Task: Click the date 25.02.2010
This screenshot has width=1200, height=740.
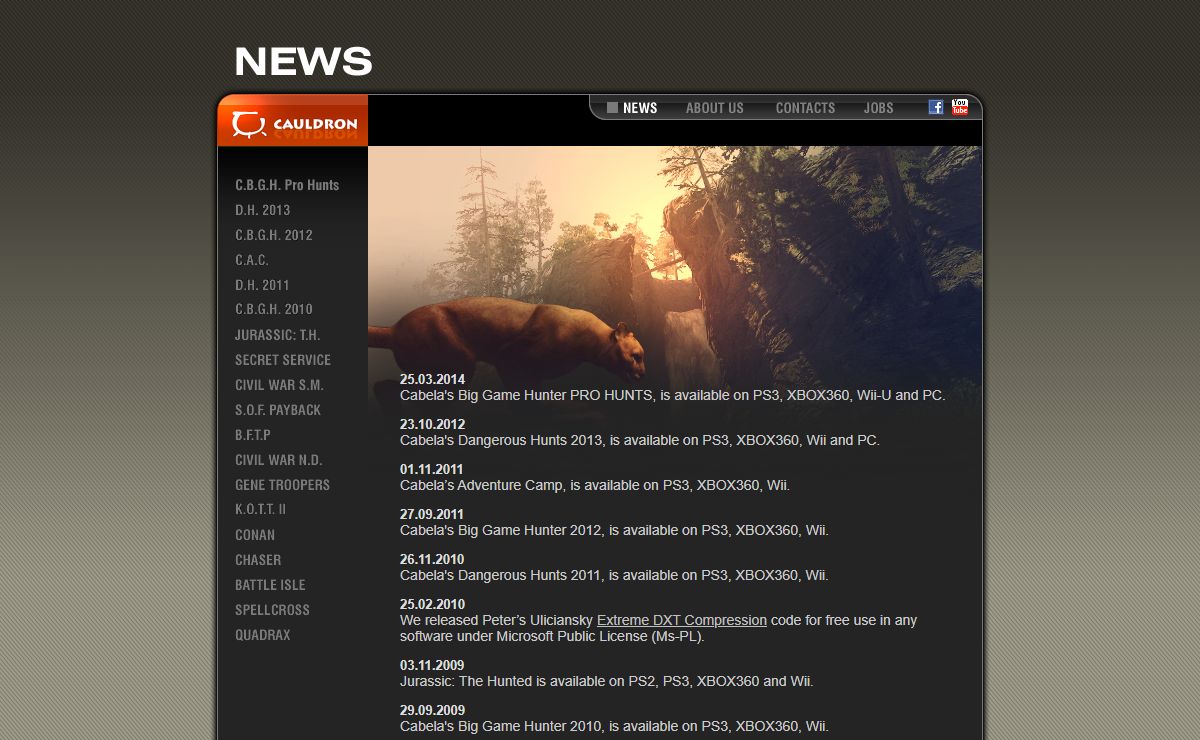Action: coord(432,604)
